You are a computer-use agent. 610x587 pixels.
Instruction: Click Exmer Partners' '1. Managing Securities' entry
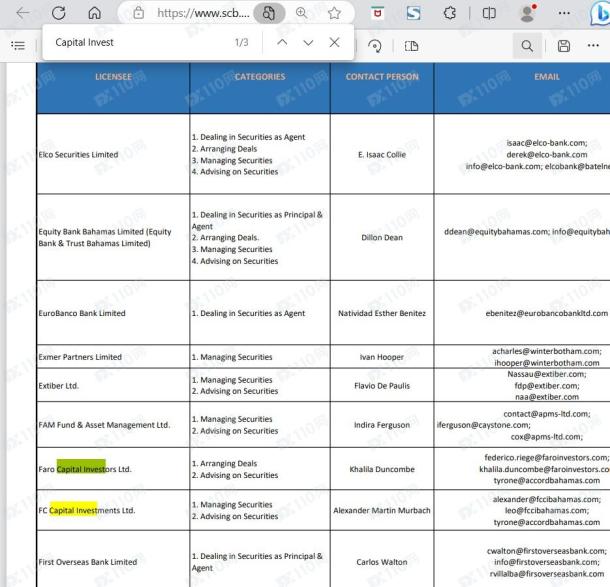(x=232, y=357)
